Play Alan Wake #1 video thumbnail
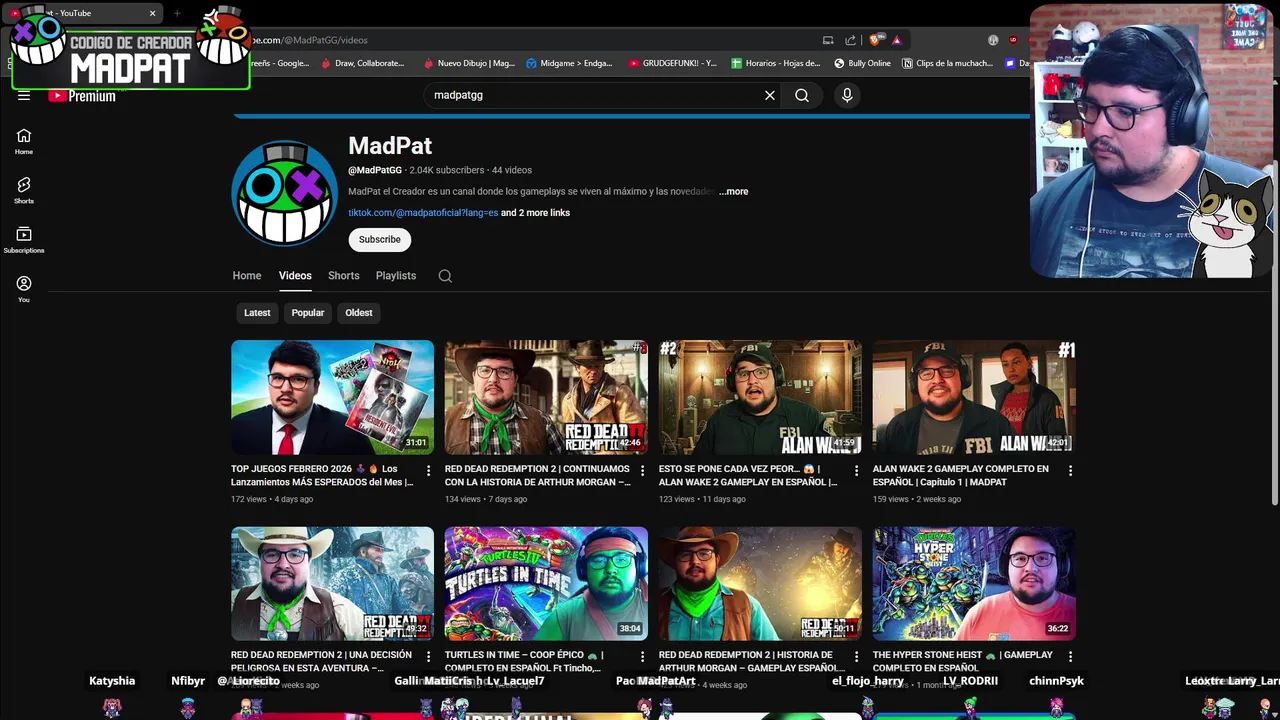1280x720 pixels. [x=974, y=397]
